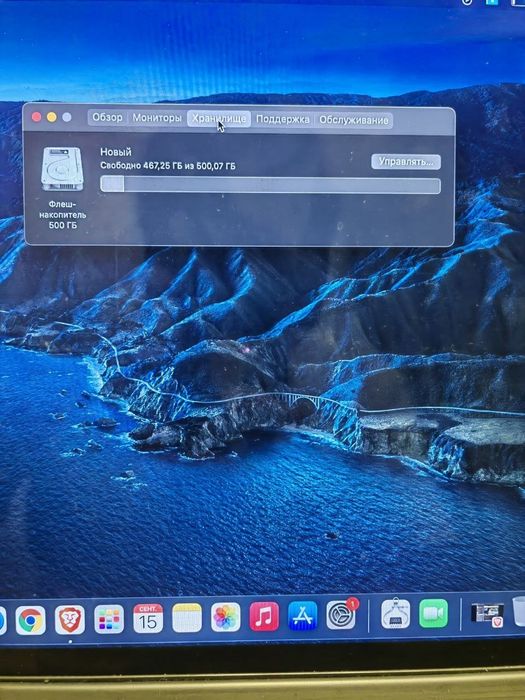
Task: Open the Photos app in the Dock
Action: tap(225, 617)
